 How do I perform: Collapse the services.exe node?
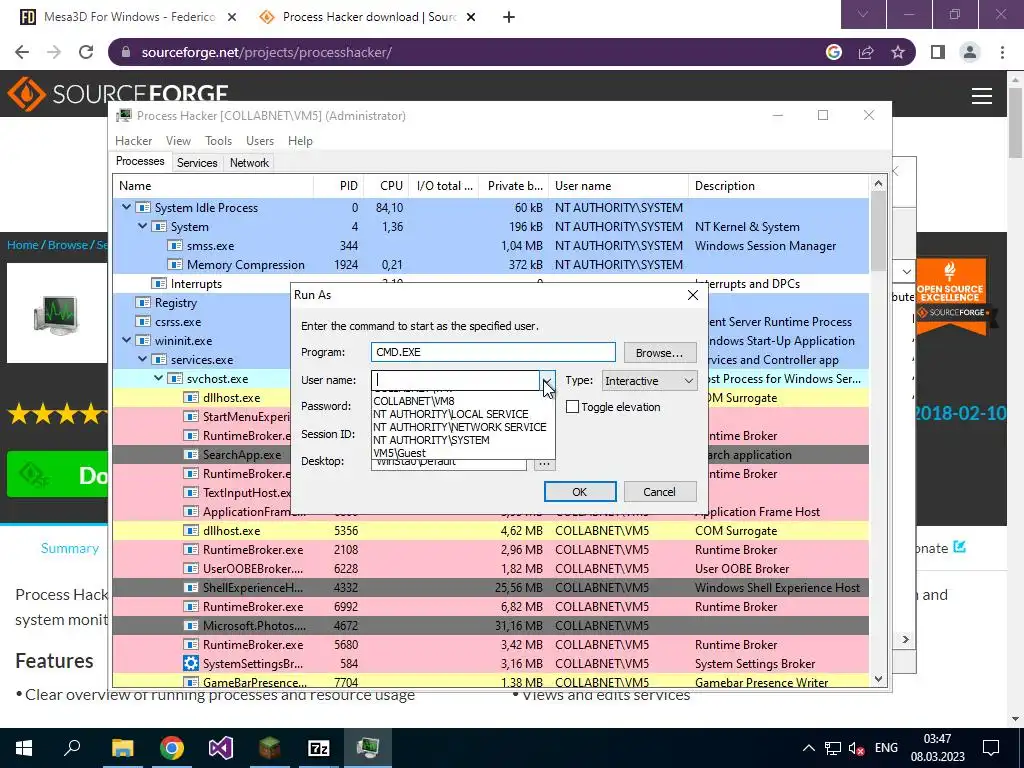coord(142,359)
